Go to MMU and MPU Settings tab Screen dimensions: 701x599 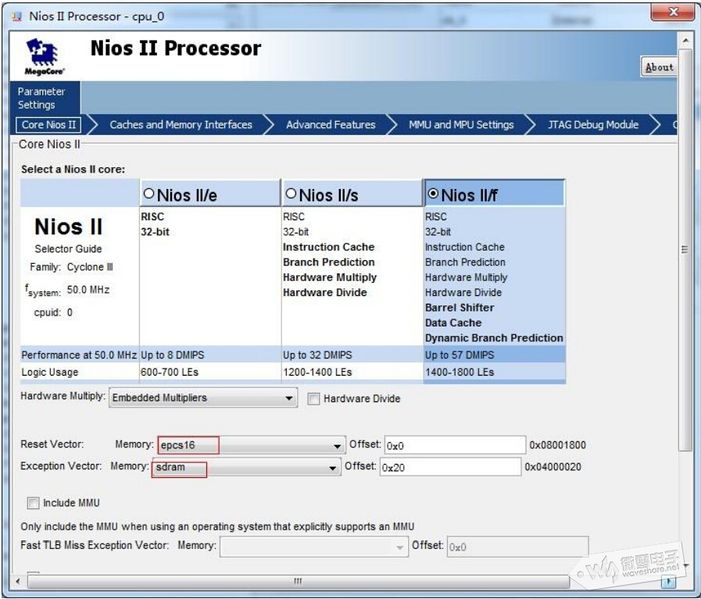[x=461, y=125]
